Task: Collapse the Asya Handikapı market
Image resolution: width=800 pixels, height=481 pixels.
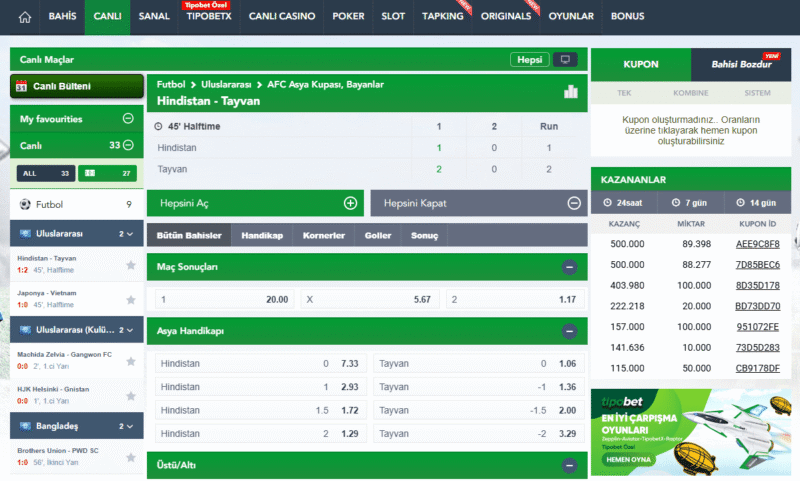Action: click(x=569, y=331)
